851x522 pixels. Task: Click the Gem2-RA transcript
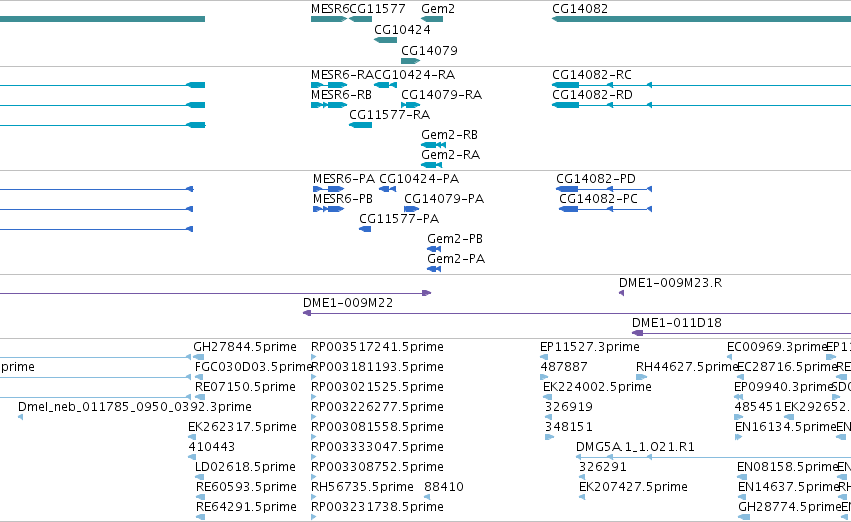click(431, 165)
